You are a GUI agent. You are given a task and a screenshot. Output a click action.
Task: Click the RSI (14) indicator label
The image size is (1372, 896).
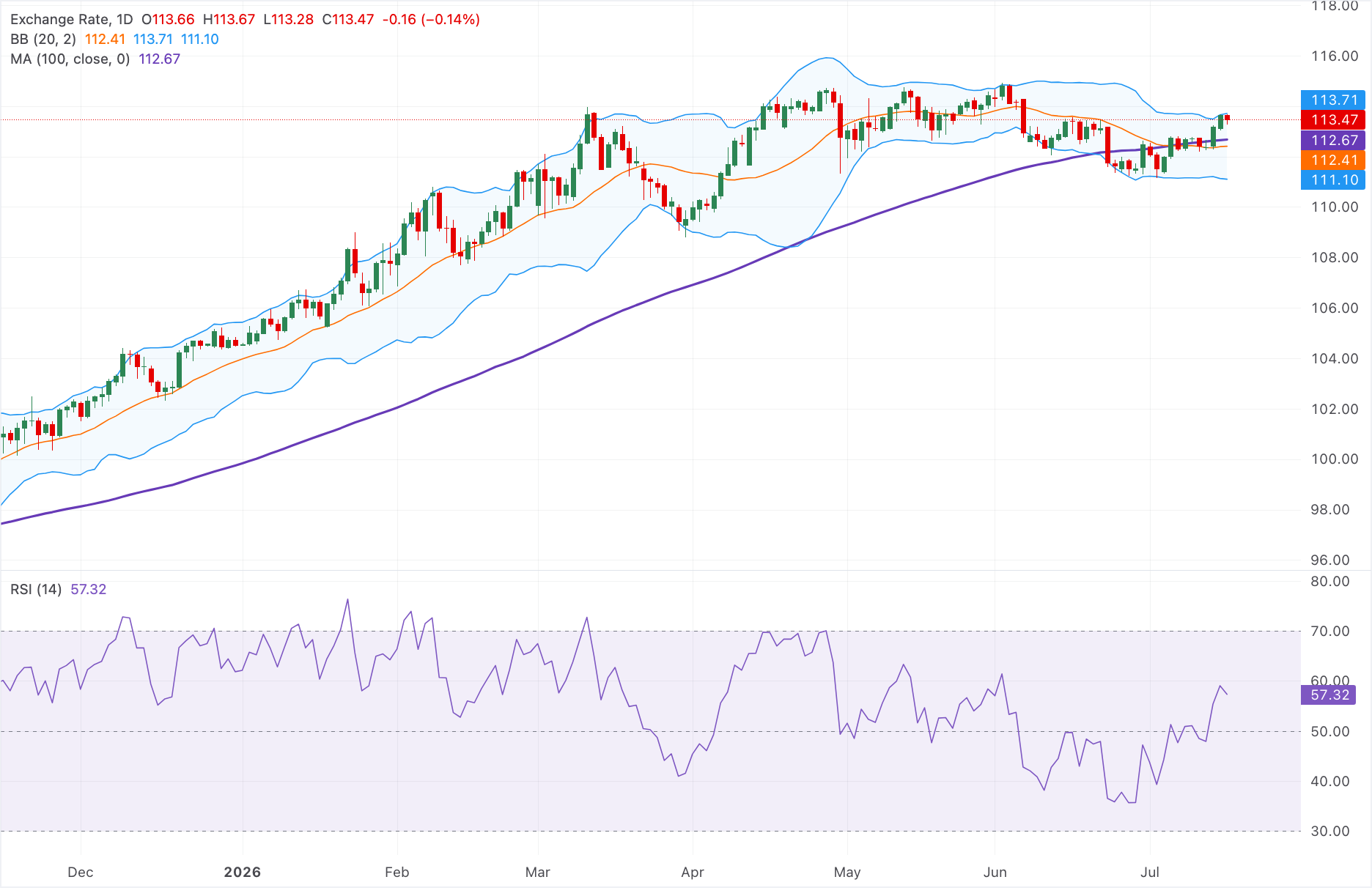(x=36, y=590)
